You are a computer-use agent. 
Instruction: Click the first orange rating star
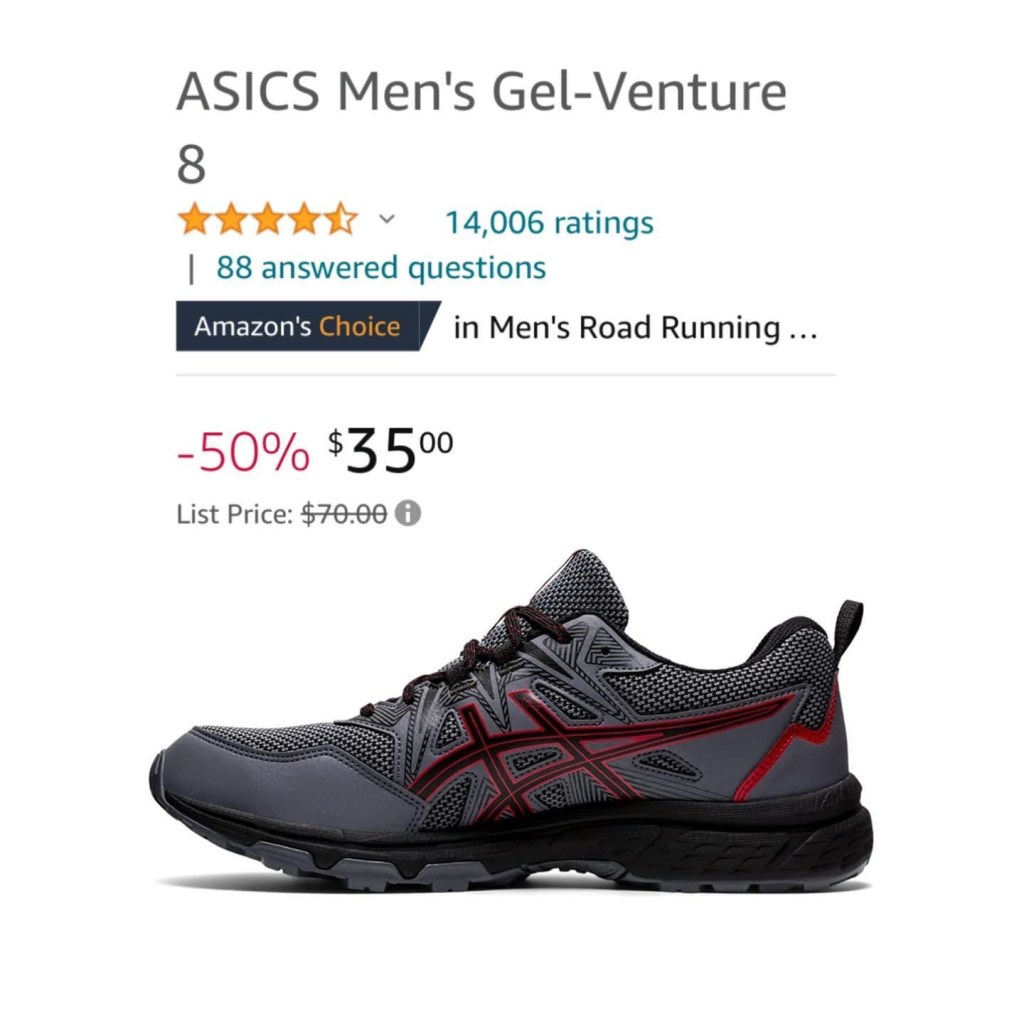pos(194,219)
